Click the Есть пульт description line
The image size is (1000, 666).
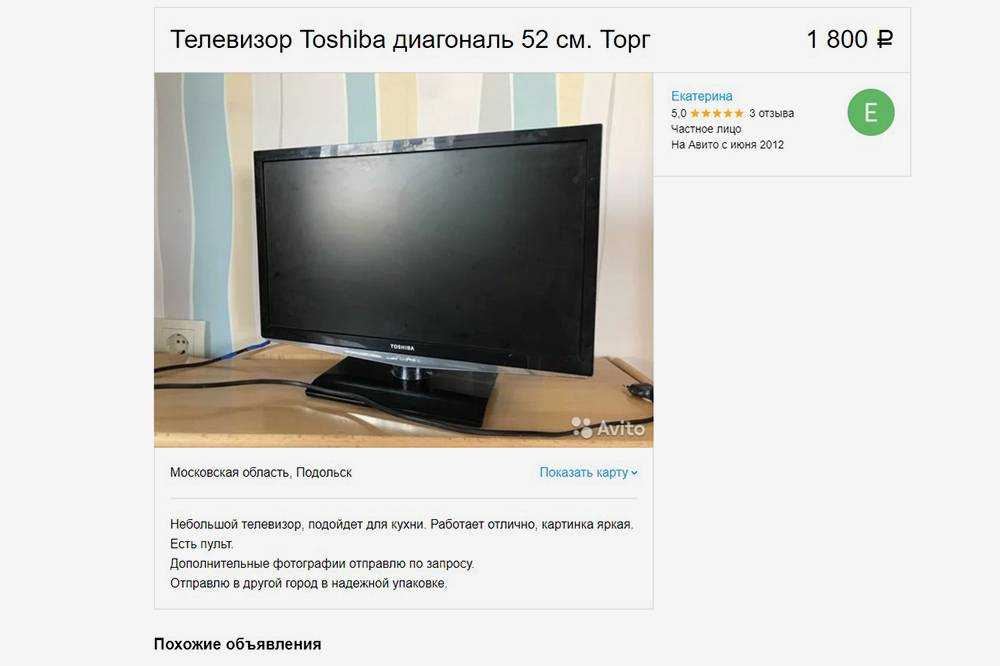tap(202, 544)
